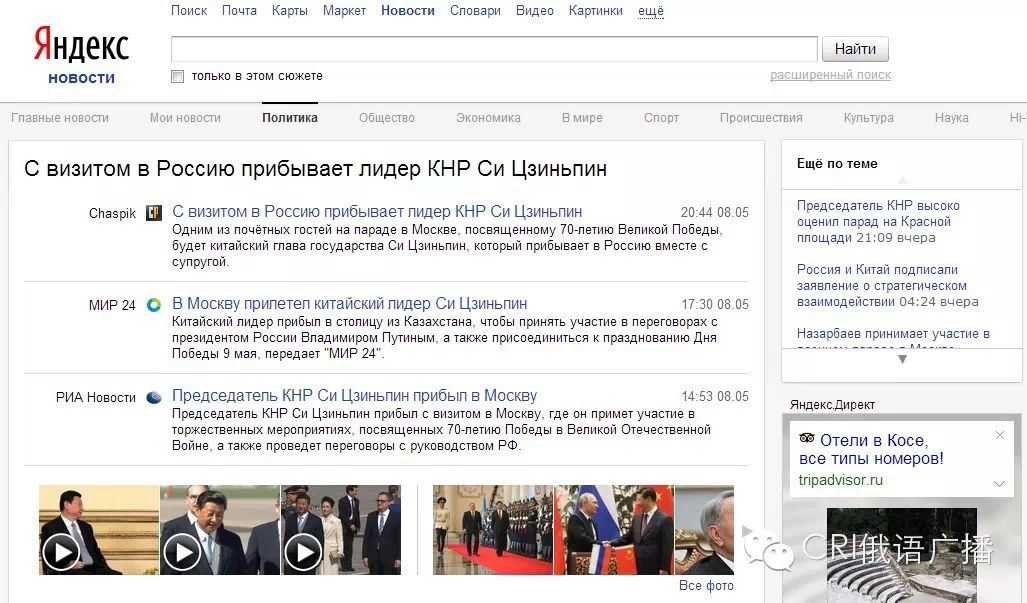Click the Яндекс.Директ label
Screen dimensions: 1027x603
[832, 405]
